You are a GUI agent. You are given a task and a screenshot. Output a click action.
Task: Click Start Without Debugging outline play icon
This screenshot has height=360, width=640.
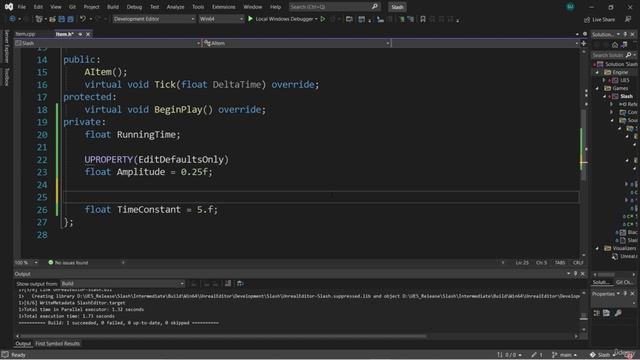pos(323,19)
